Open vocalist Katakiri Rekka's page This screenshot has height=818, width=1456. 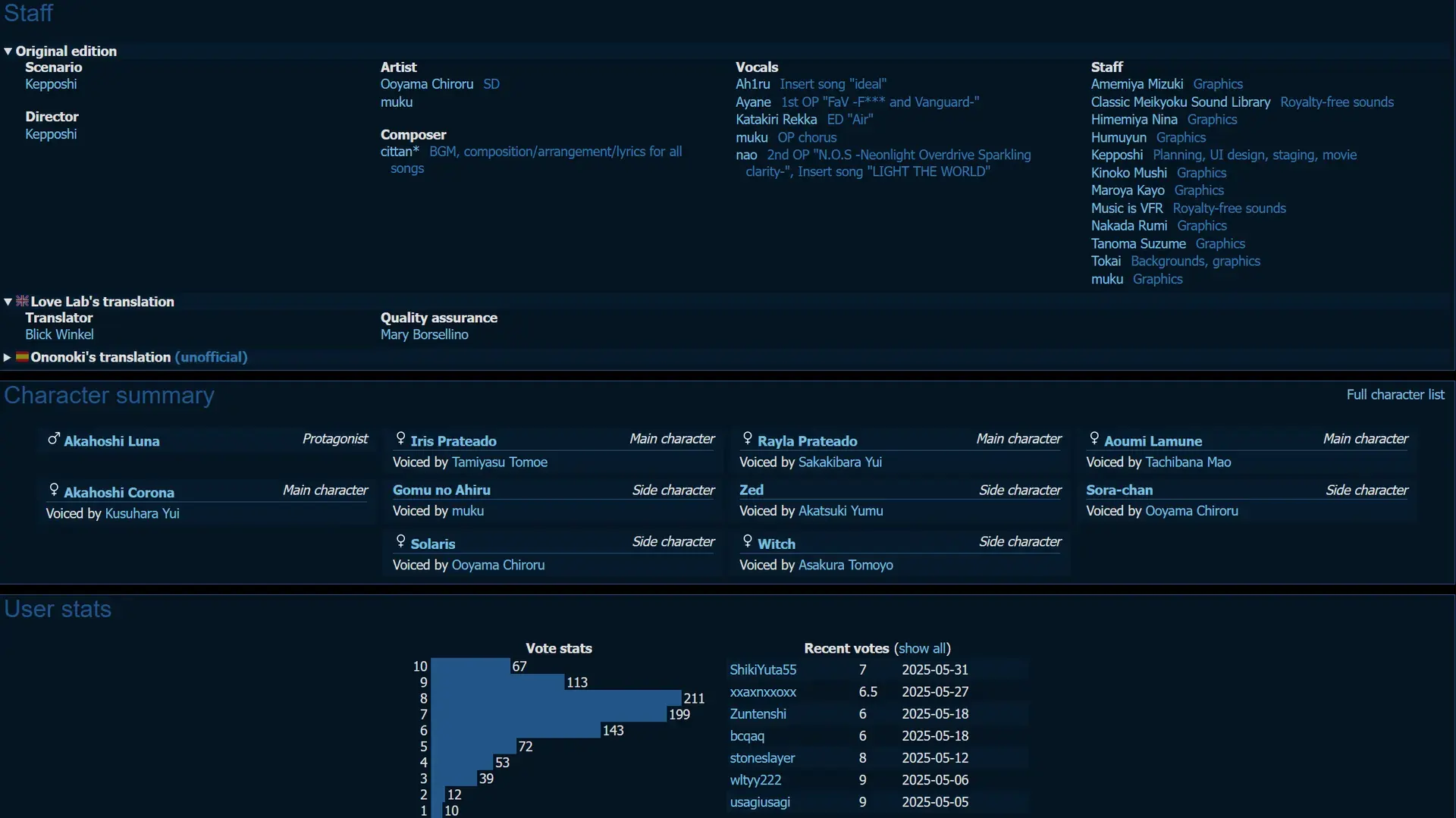click(776, 120)
